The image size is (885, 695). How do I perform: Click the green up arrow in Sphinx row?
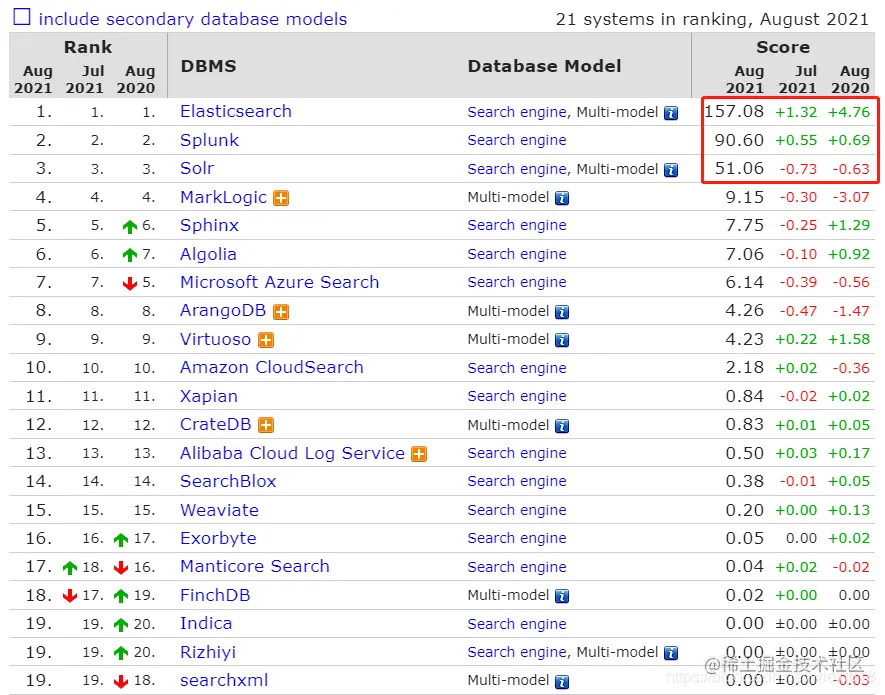point(130,227)
